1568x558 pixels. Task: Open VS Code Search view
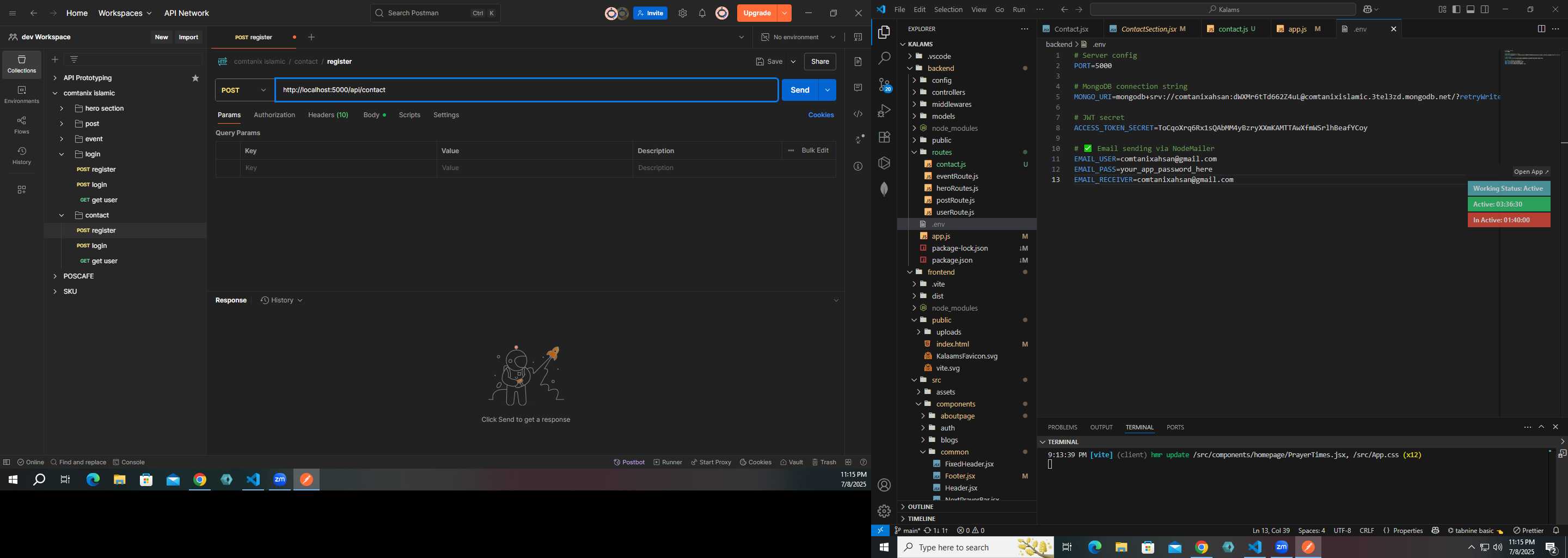point(884,58)
